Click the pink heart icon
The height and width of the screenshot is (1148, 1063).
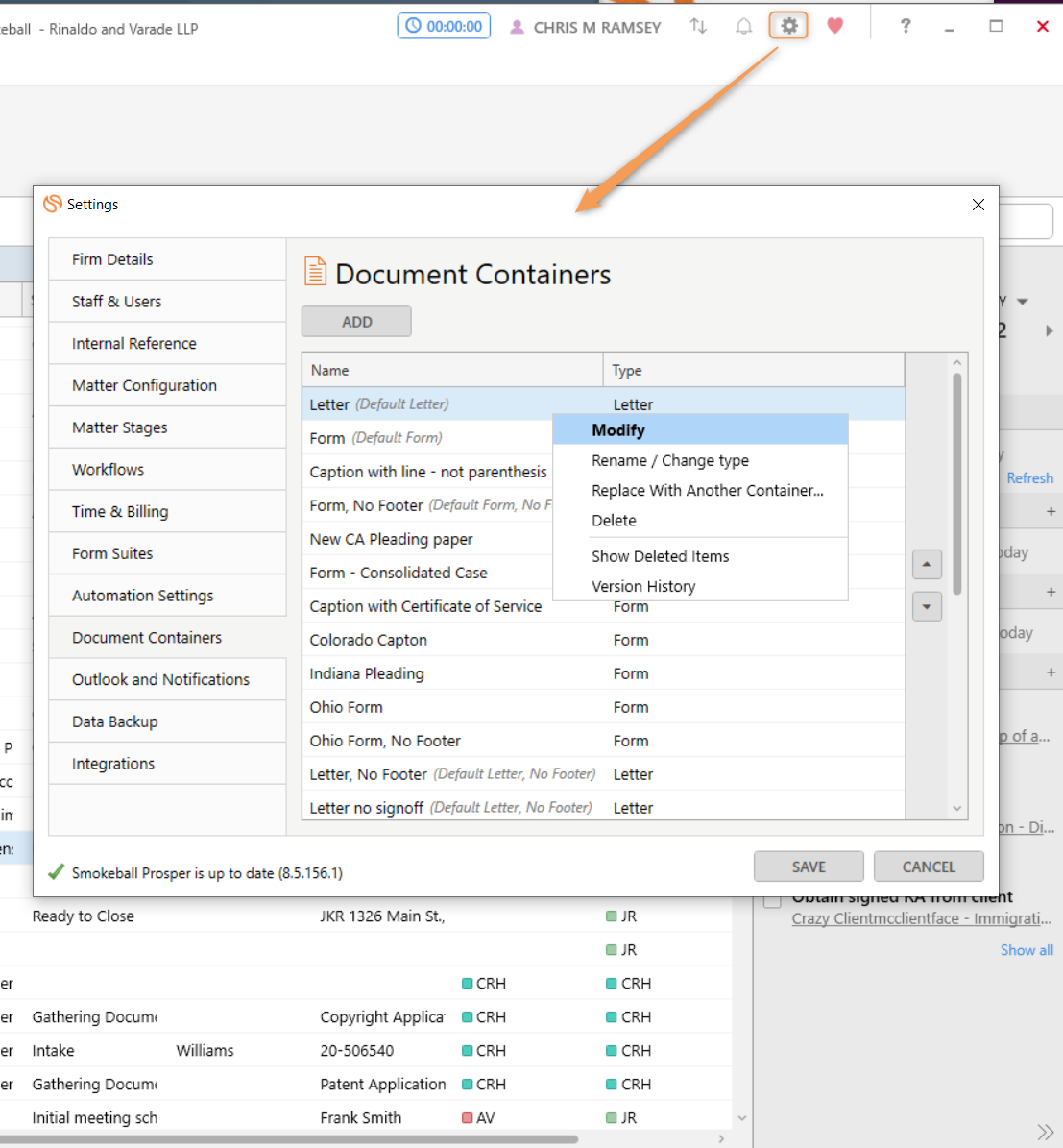tap(834, 26)
